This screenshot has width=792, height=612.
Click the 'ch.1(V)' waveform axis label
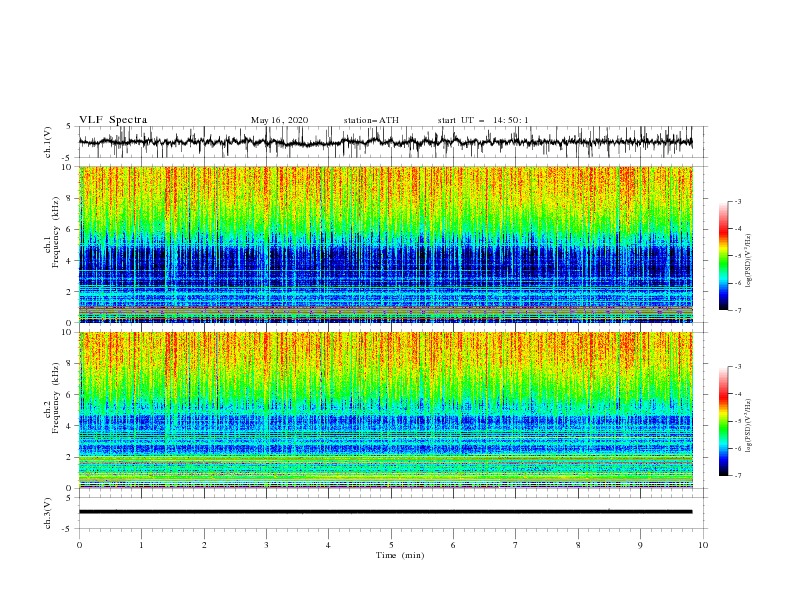coord(48,142)
